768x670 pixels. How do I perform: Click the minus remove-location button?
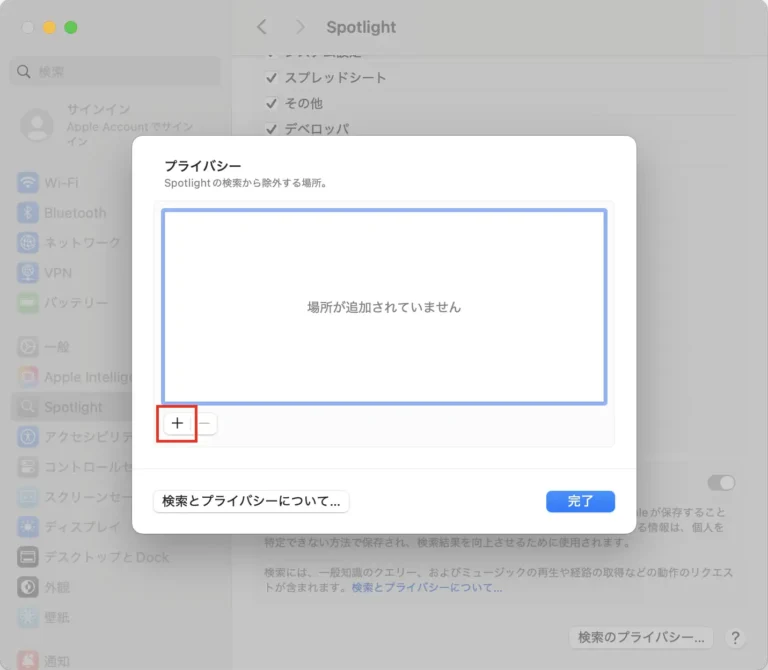coord(205,423)
